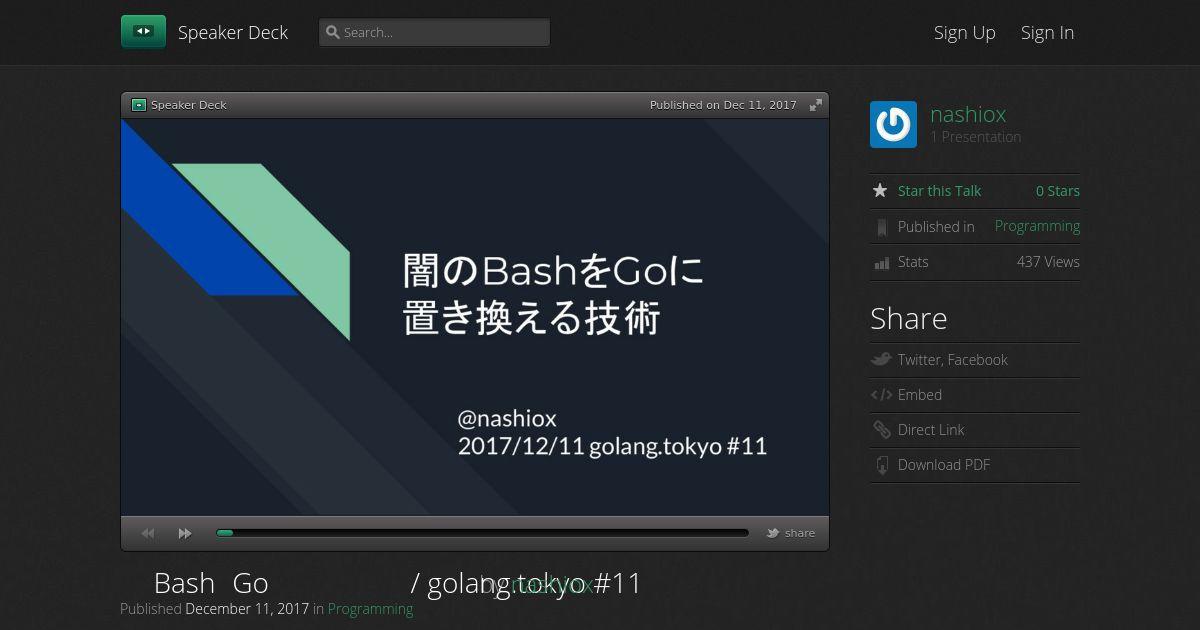This screenshot has height=630, width=1200.
Task: Go to previous slide with rewind button
Action: point(148,533)
